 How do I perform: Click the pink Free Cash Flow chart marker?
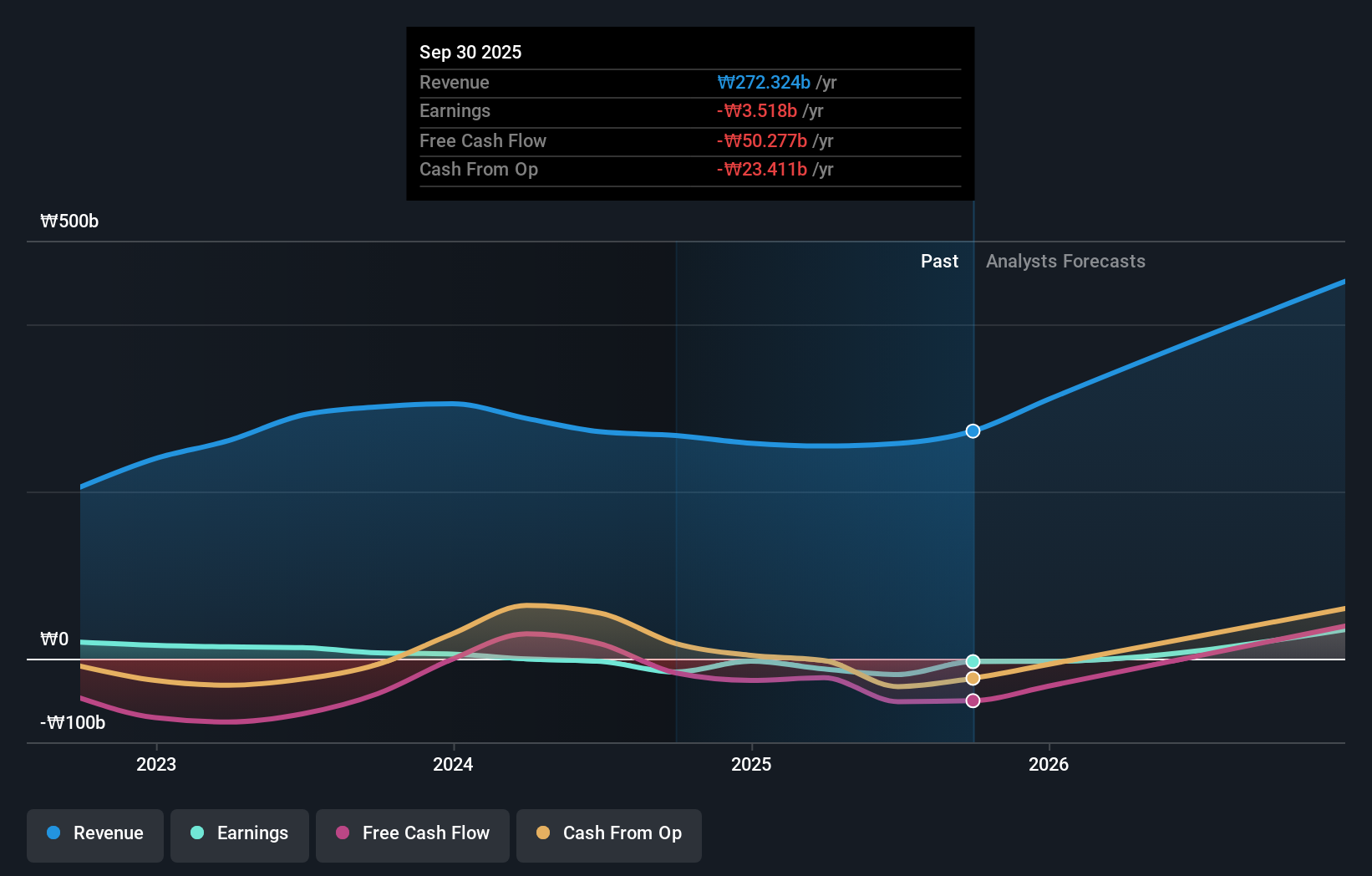972,700
